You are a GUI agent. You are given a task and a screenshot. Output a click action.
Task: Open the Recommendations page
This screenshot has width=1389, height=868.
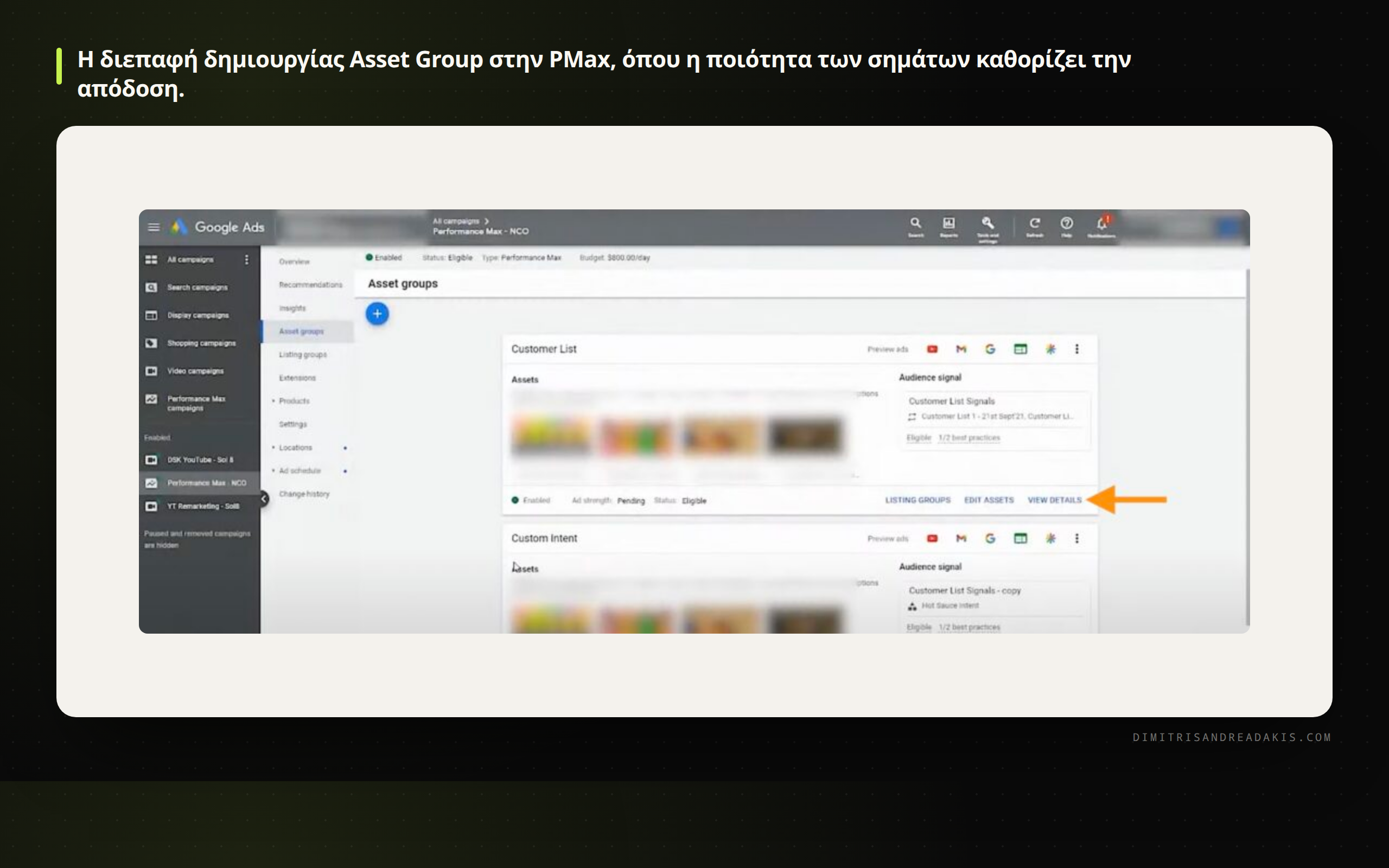click(310, 285)
